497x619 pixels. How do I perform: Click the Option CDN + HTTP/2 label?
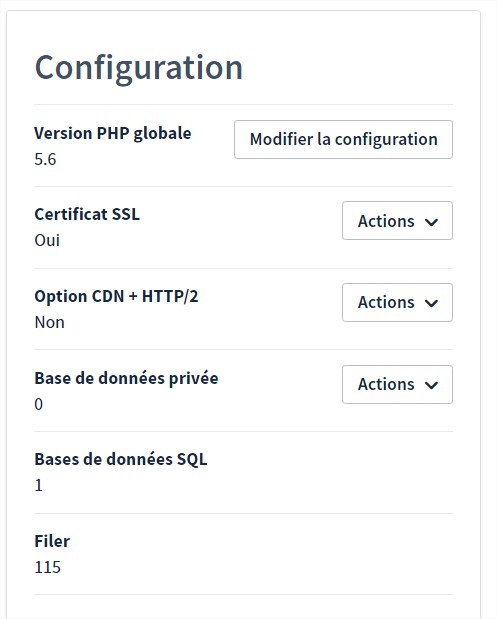pyautogui.click(x=116, y=296)
